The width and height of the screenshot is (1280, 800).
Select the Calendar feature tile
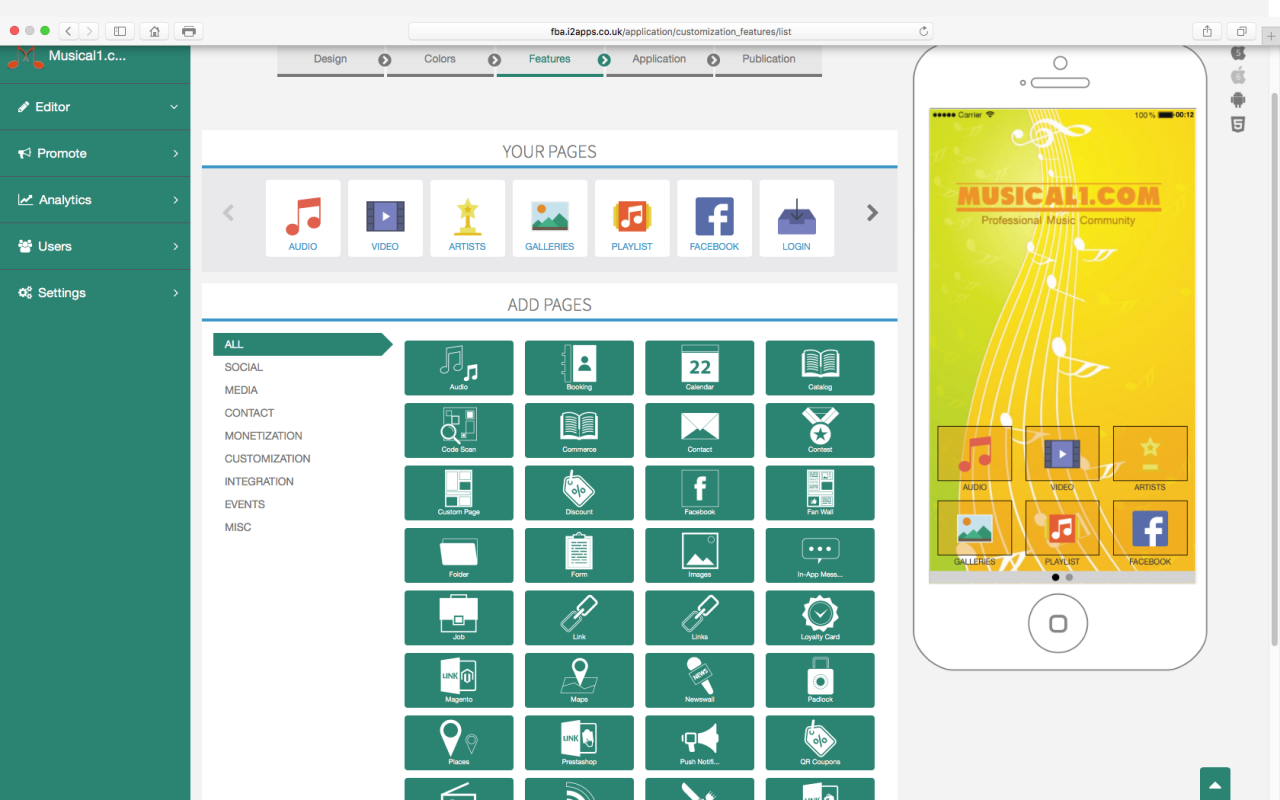699,368
